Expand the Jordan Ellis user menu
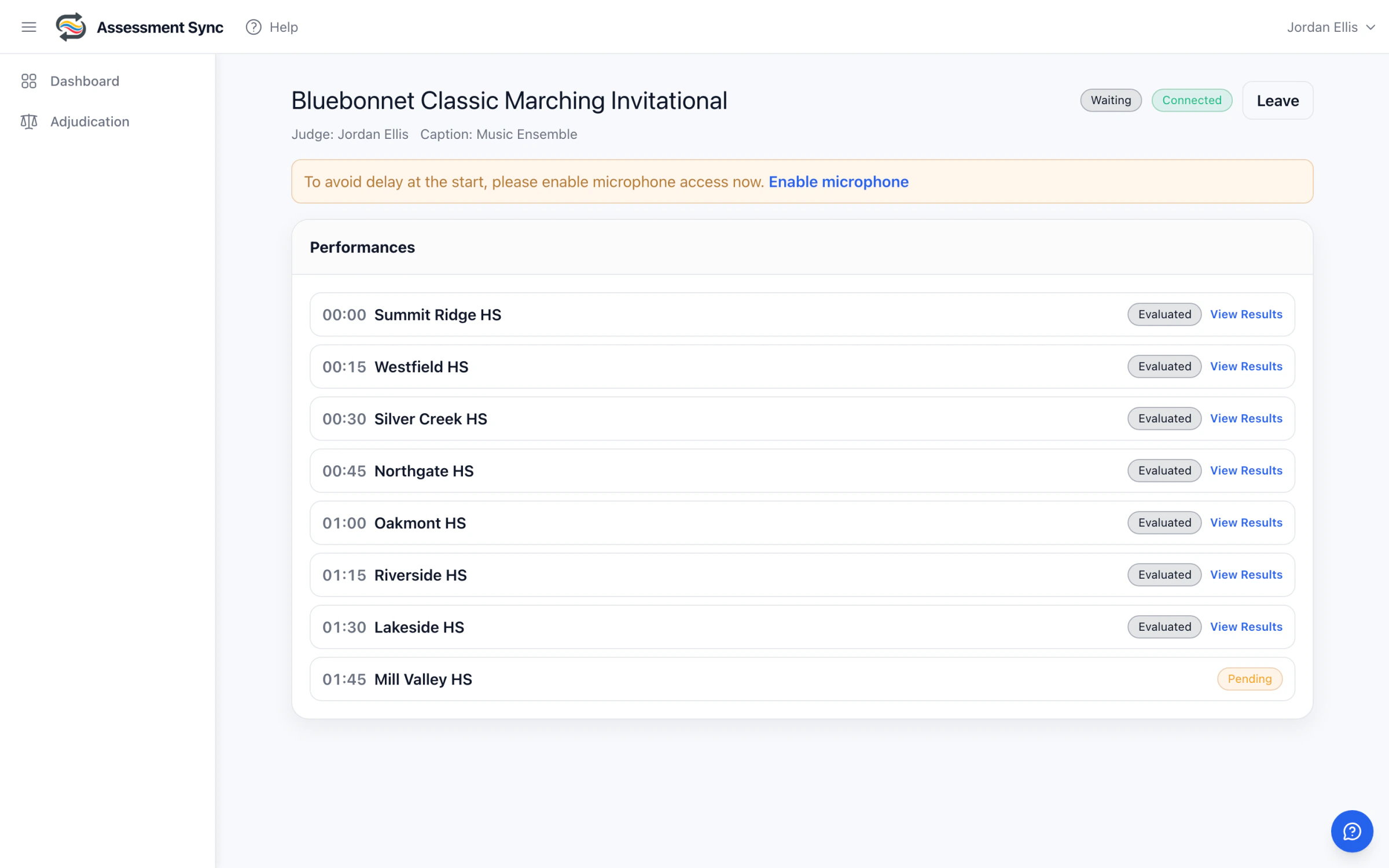Image resolution: width=1389 pixels, height=868 pixels. click(1331, 27)
